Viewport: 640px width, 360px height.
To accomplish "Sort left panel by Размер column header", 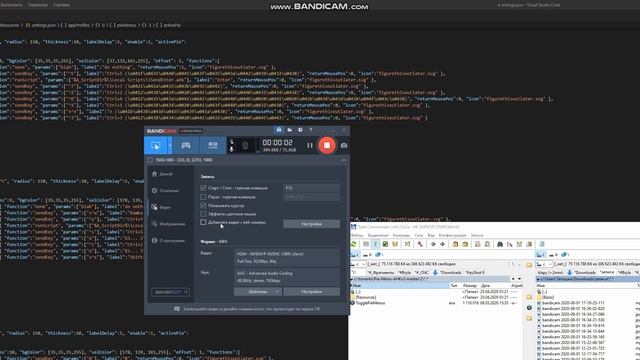I will pyautogui.click(x=469, y=286).
